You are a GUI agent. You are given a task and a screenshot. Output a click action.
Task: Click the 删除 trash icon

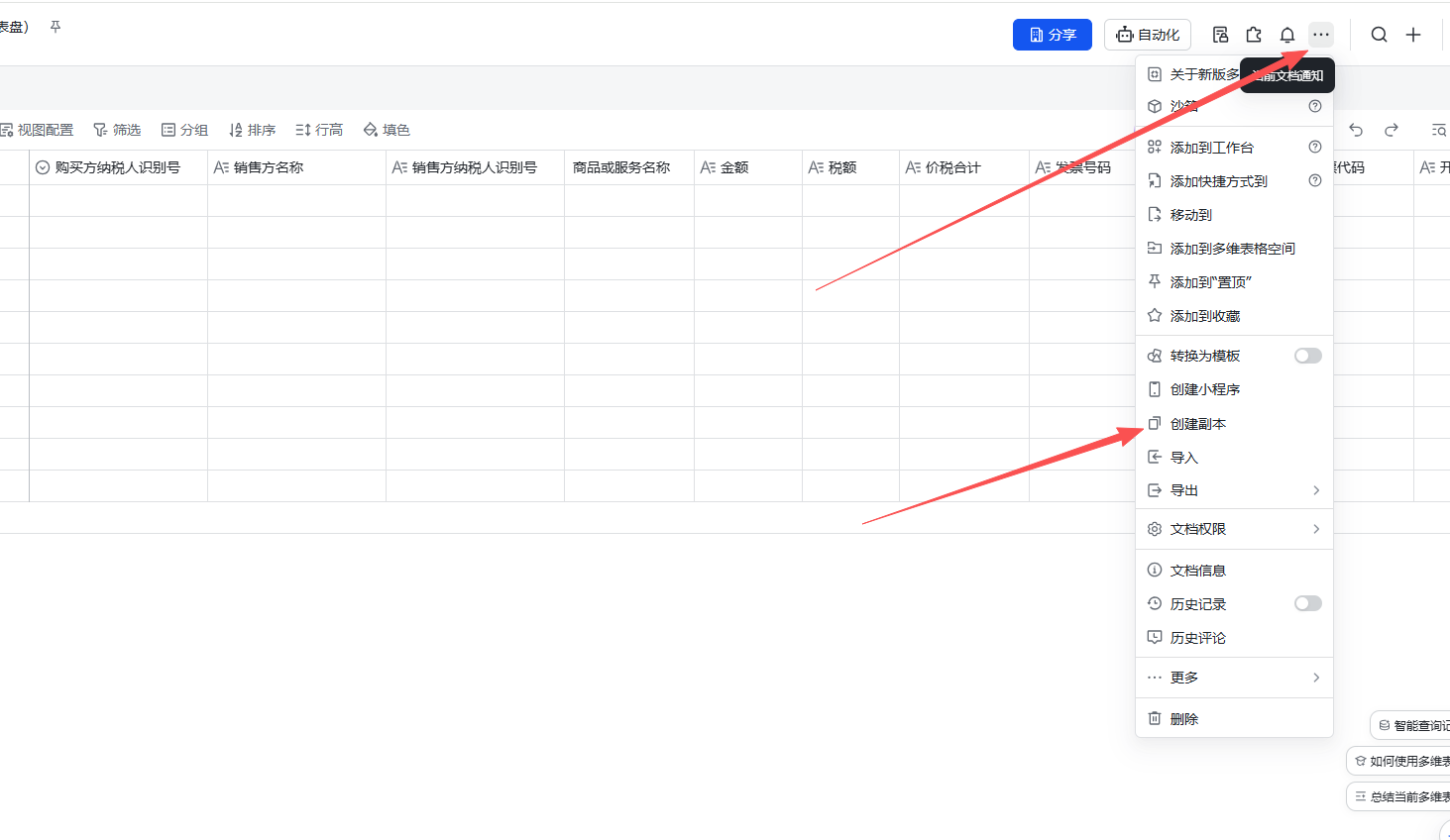click(1155, 718)
